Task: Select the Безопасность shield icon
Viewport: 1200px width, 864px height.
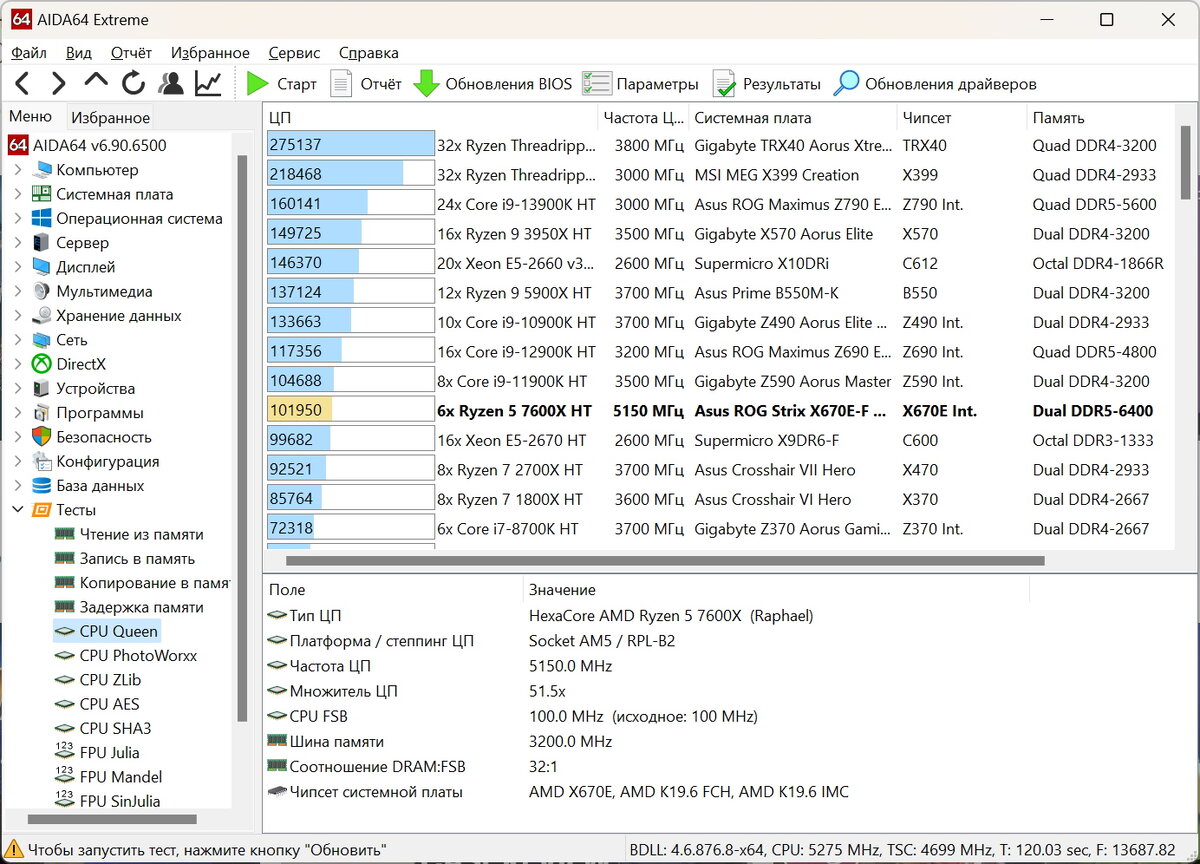Action: click(41, 437)
